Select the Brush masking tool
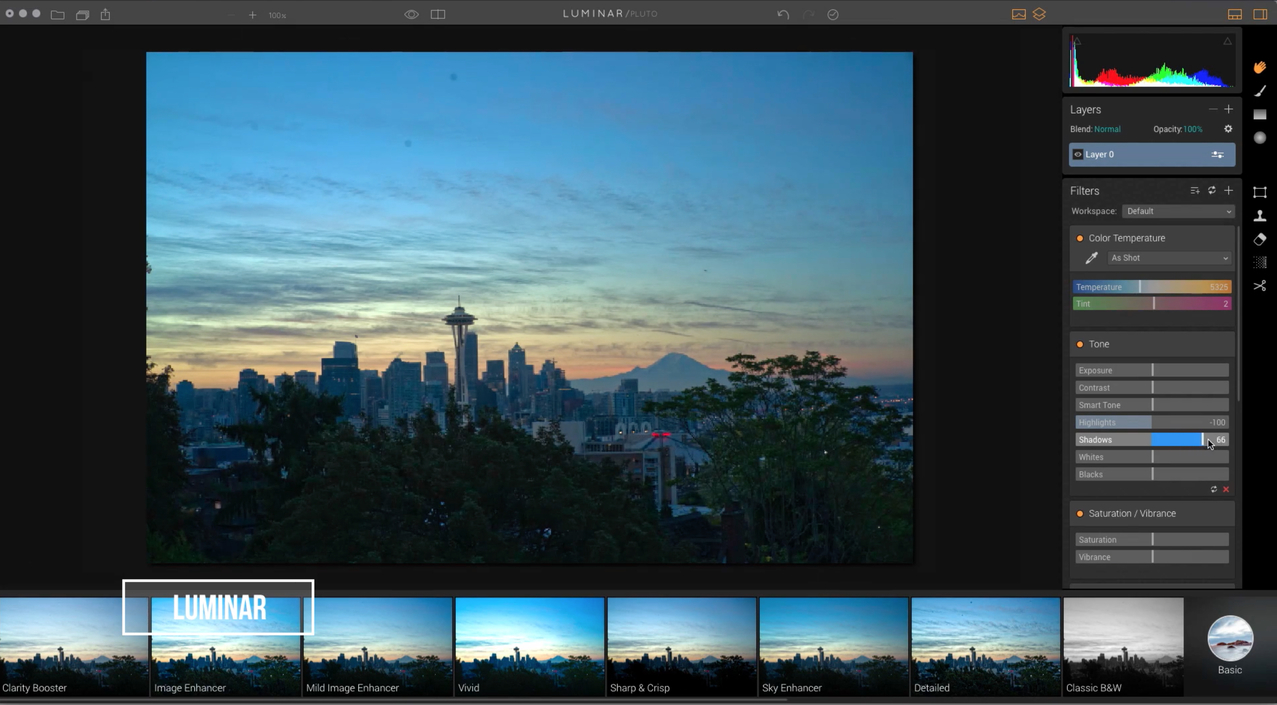The image size is (1277, 705). click(x=1260, y=91)
